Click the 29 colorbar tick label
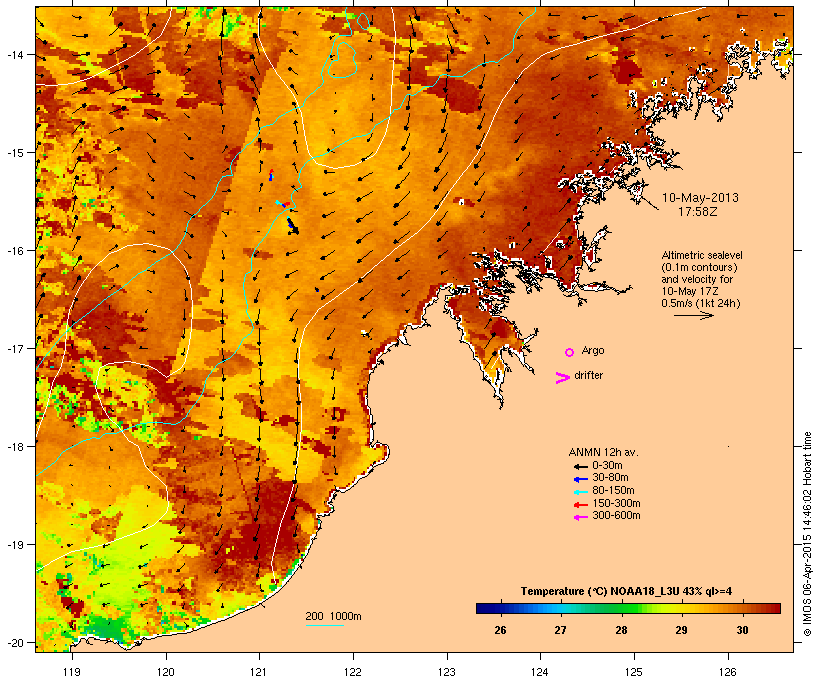This screenshot has width=820, height=680. 681,630
